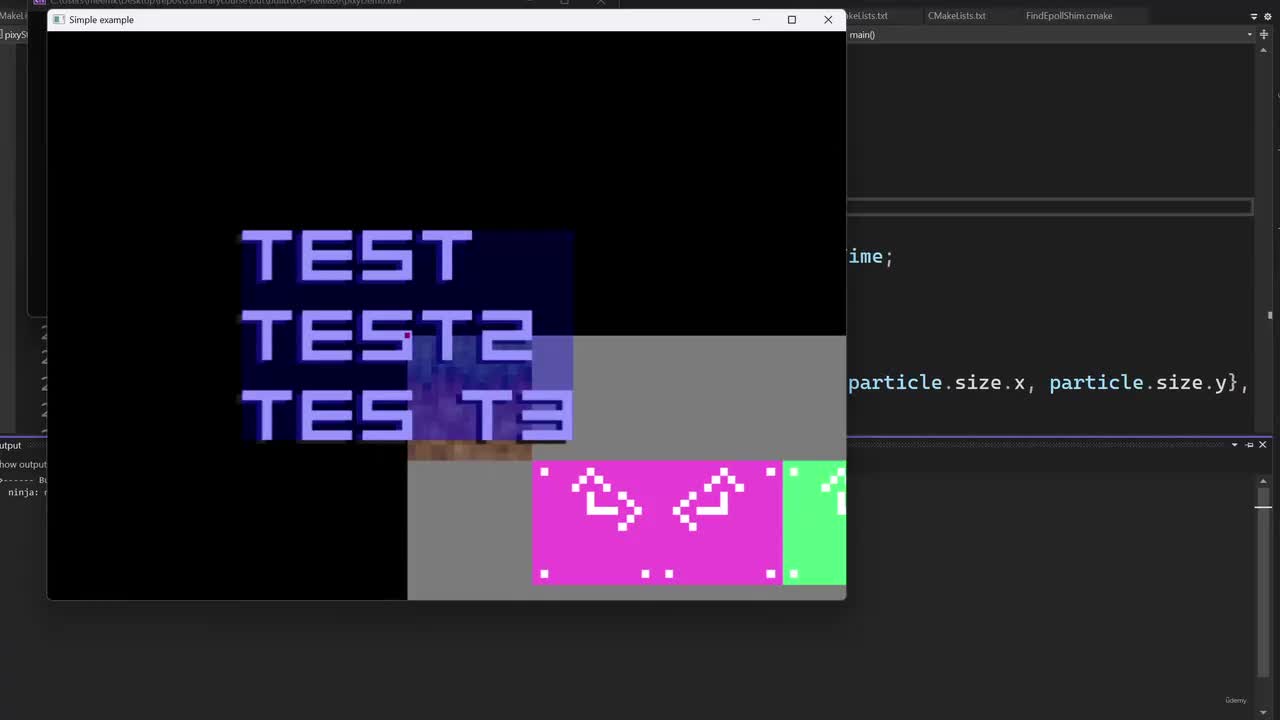Click the TEST2 text in the demo

tap(387, 335)
